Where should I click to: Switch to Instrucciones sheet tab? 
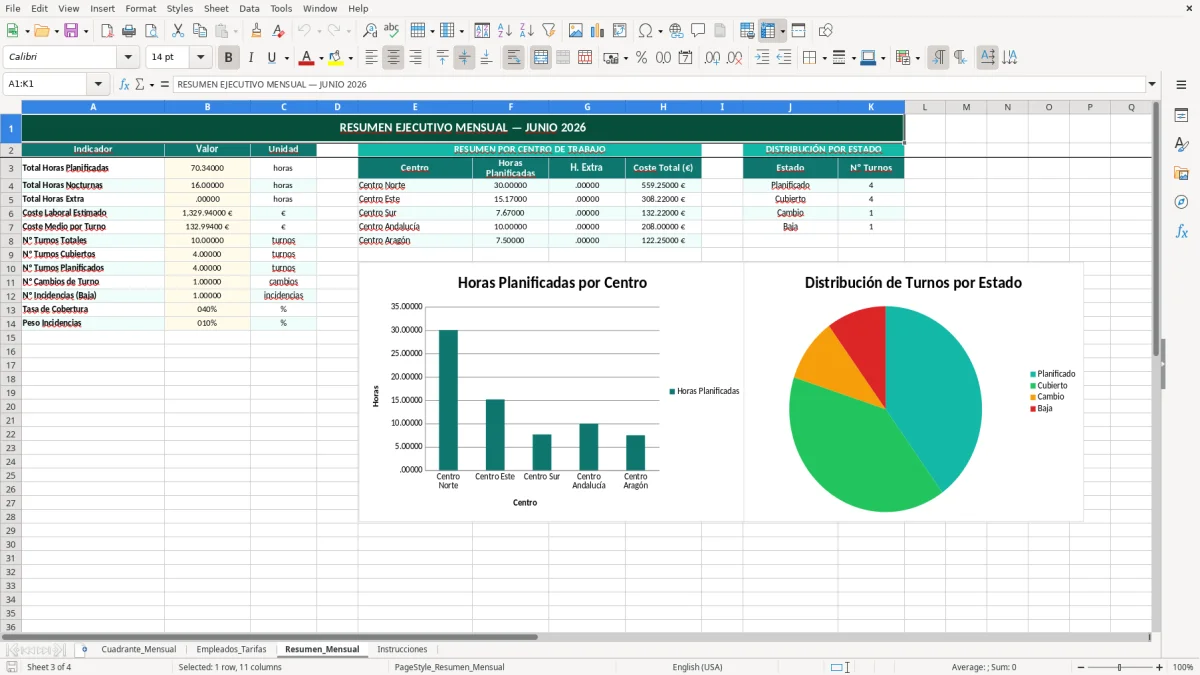402,649
